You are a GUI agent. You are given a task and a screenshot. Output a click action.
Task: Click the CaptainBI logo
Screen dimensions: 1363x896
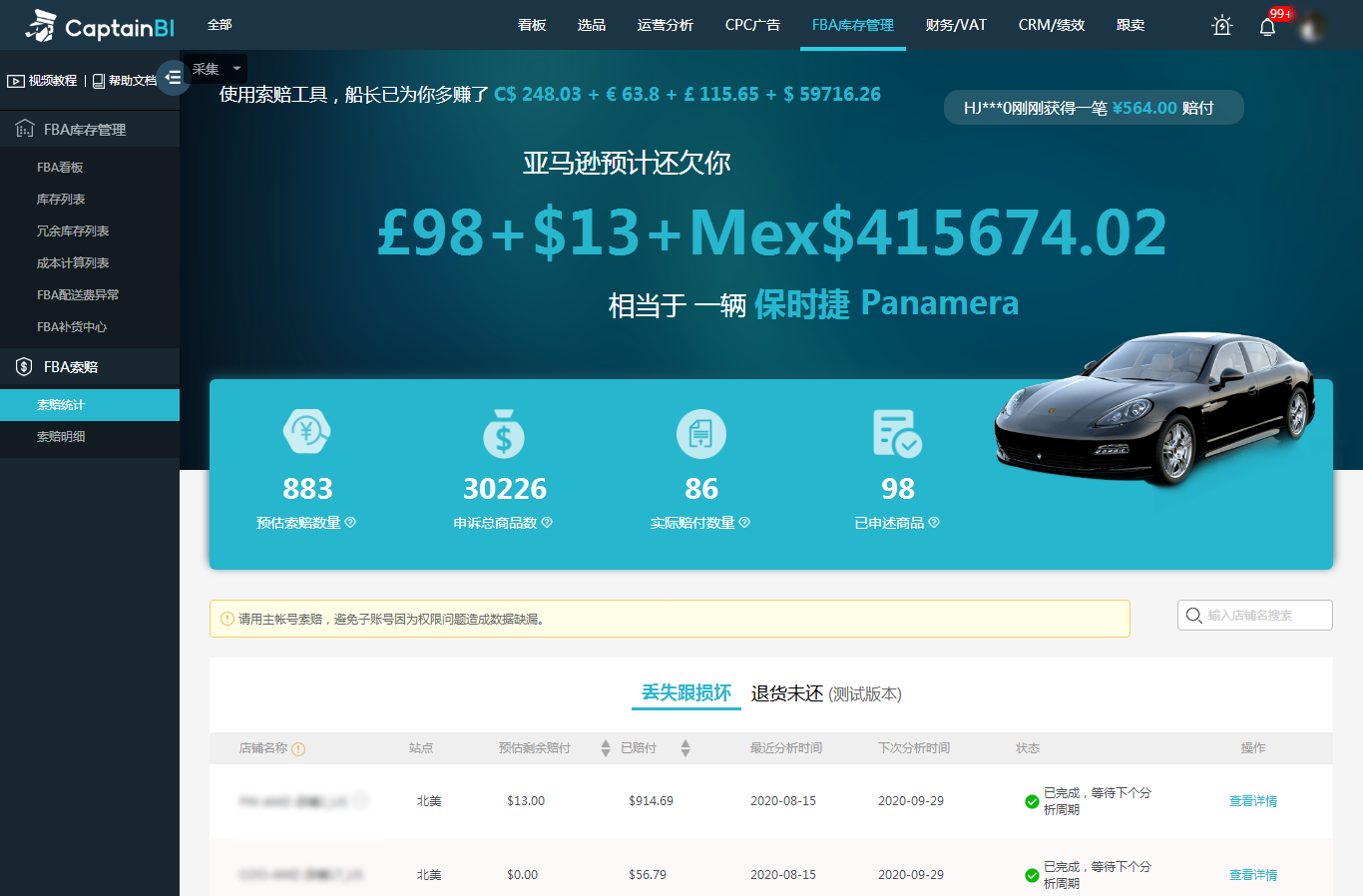pos(99,26)
